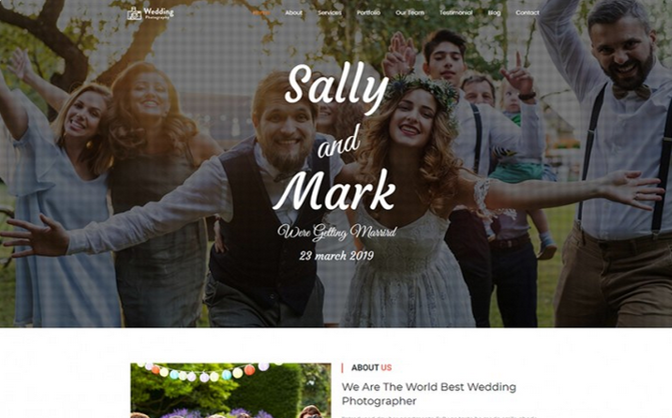Go to the About page
The height and width of the screenshot is (418, 672).
pyautogui.click(x=294, y=13)
